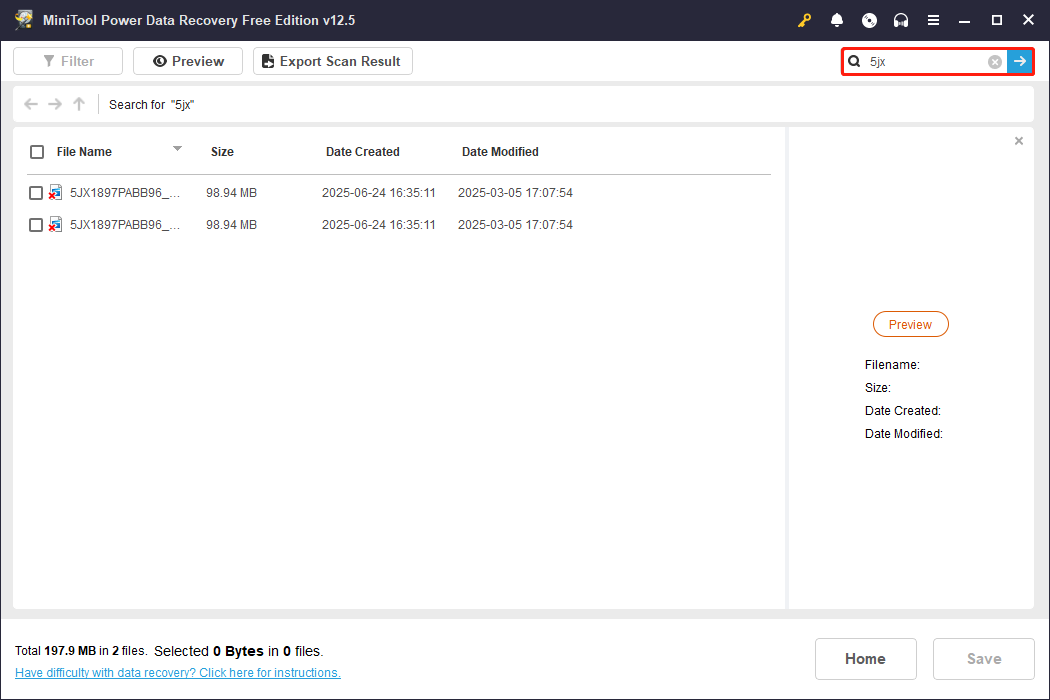Click the forward navigation arrow

[x=55, y=104]
